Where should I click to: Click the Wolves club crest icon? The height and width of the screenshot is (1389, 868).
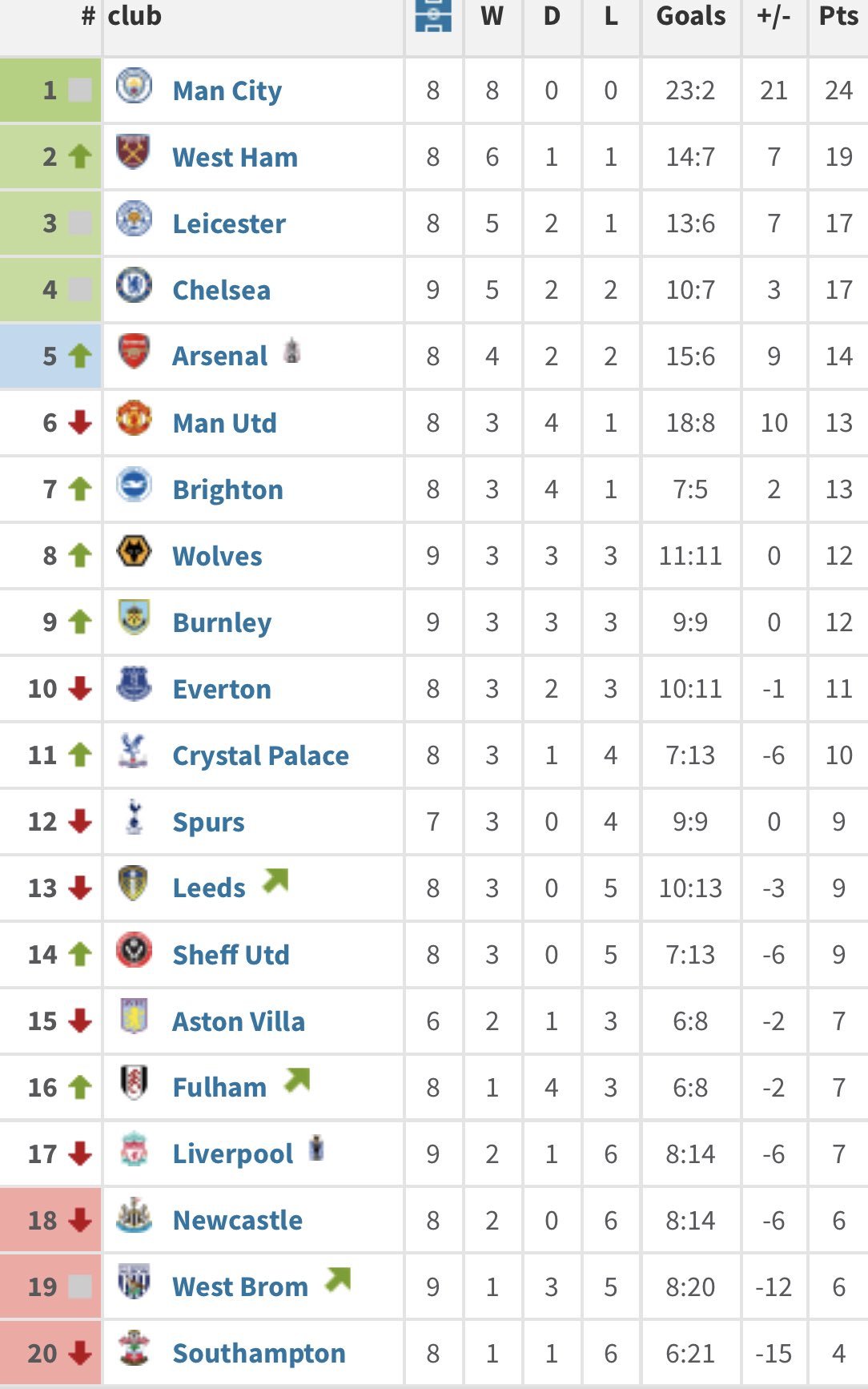134,551
